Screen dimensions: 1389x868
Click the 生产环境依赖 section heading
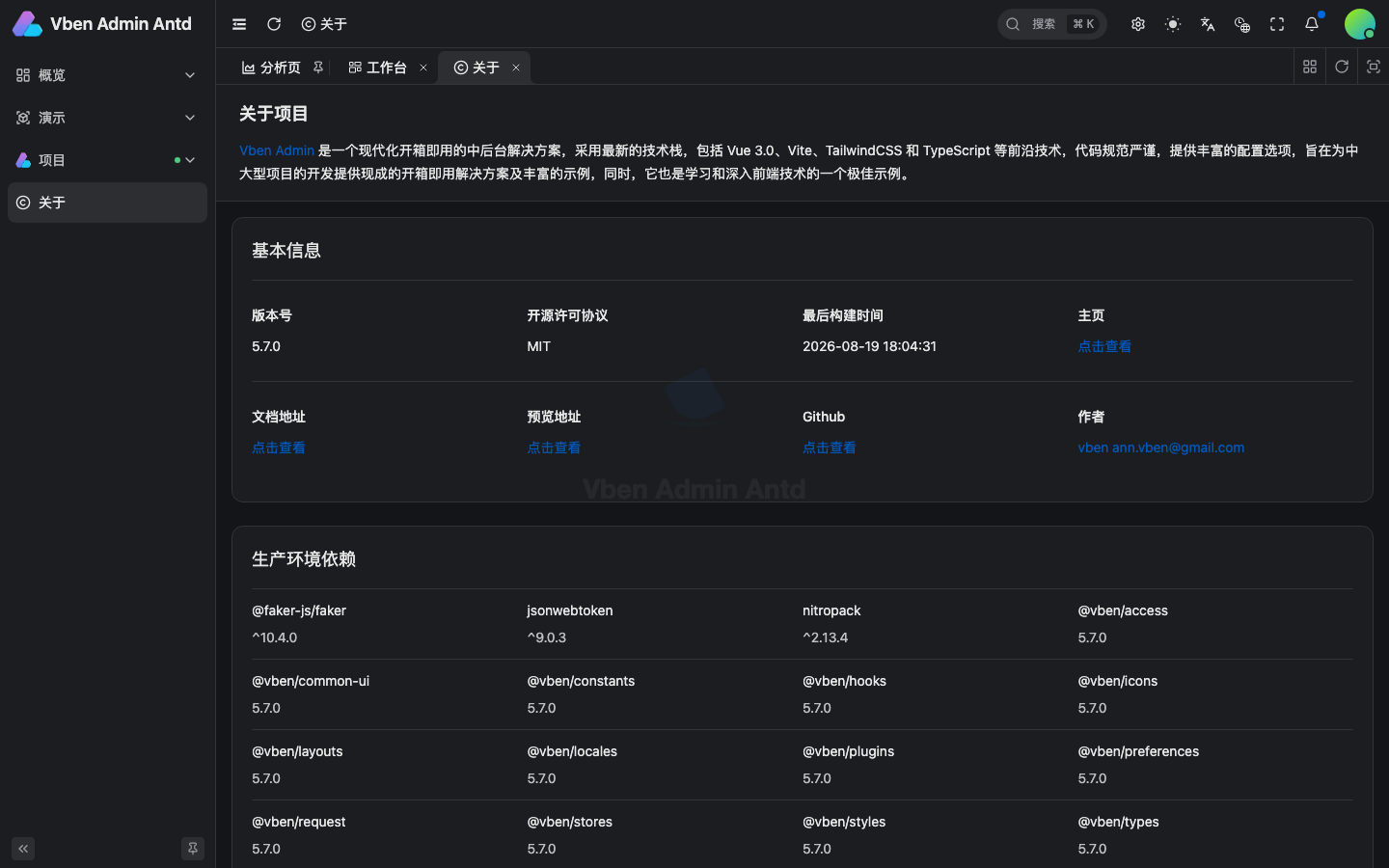(x=304, y=559)
